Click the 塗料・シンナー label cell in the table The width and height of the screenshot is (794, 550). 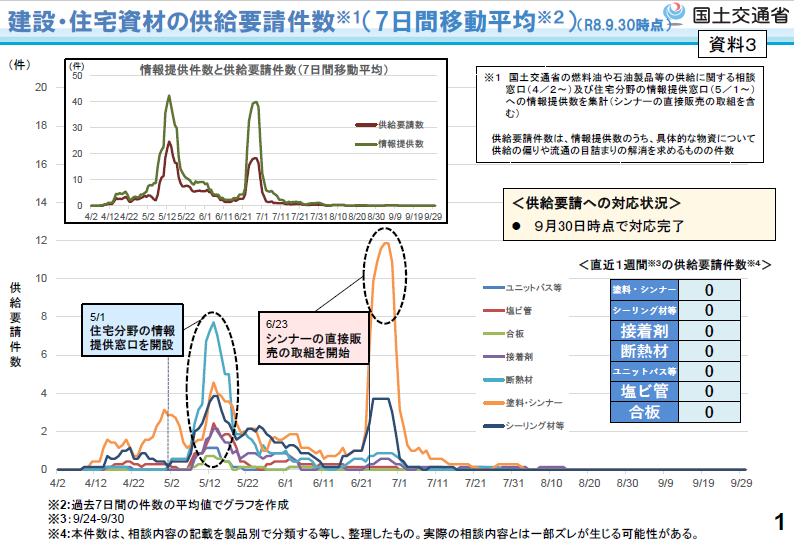point(644,290)
